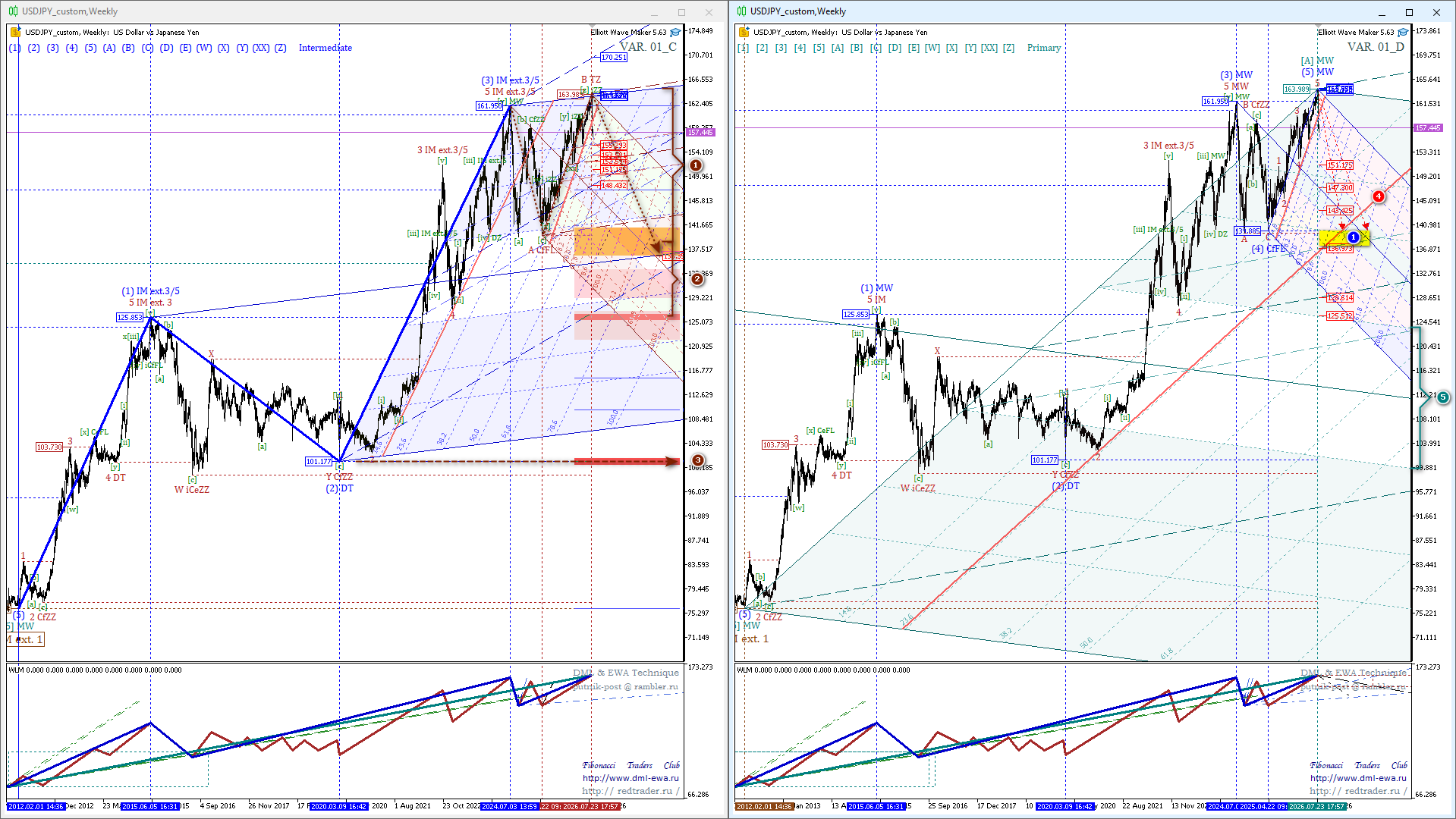Maximize the left USDJPY chart window
1456x819 pixels.
click(x=681, y=12)
